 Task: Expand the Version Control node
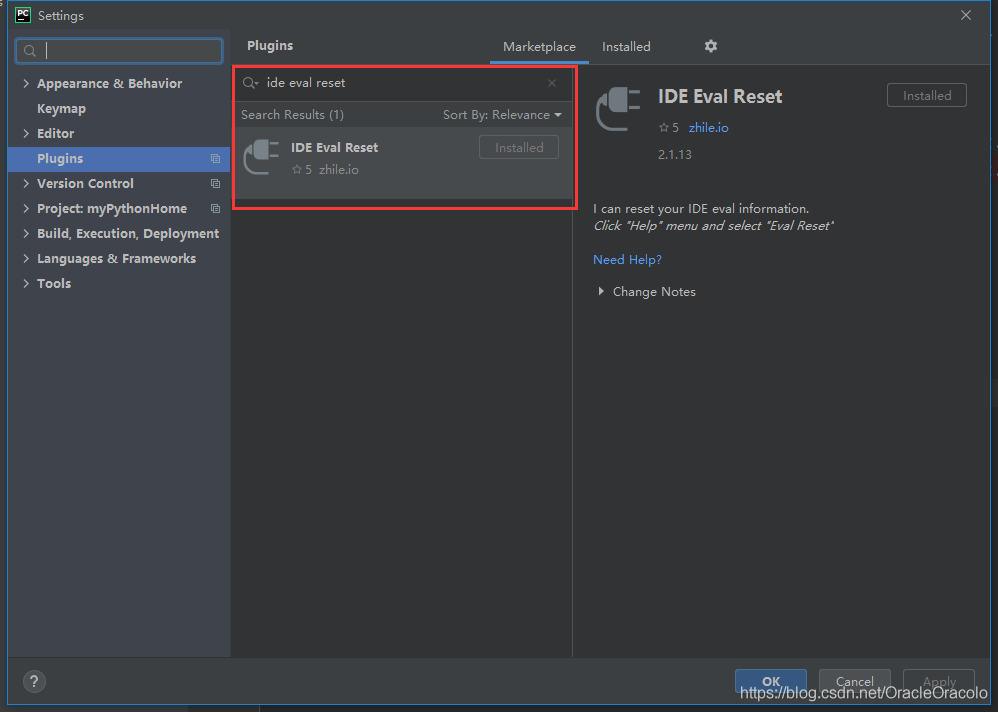coord(26,183)
